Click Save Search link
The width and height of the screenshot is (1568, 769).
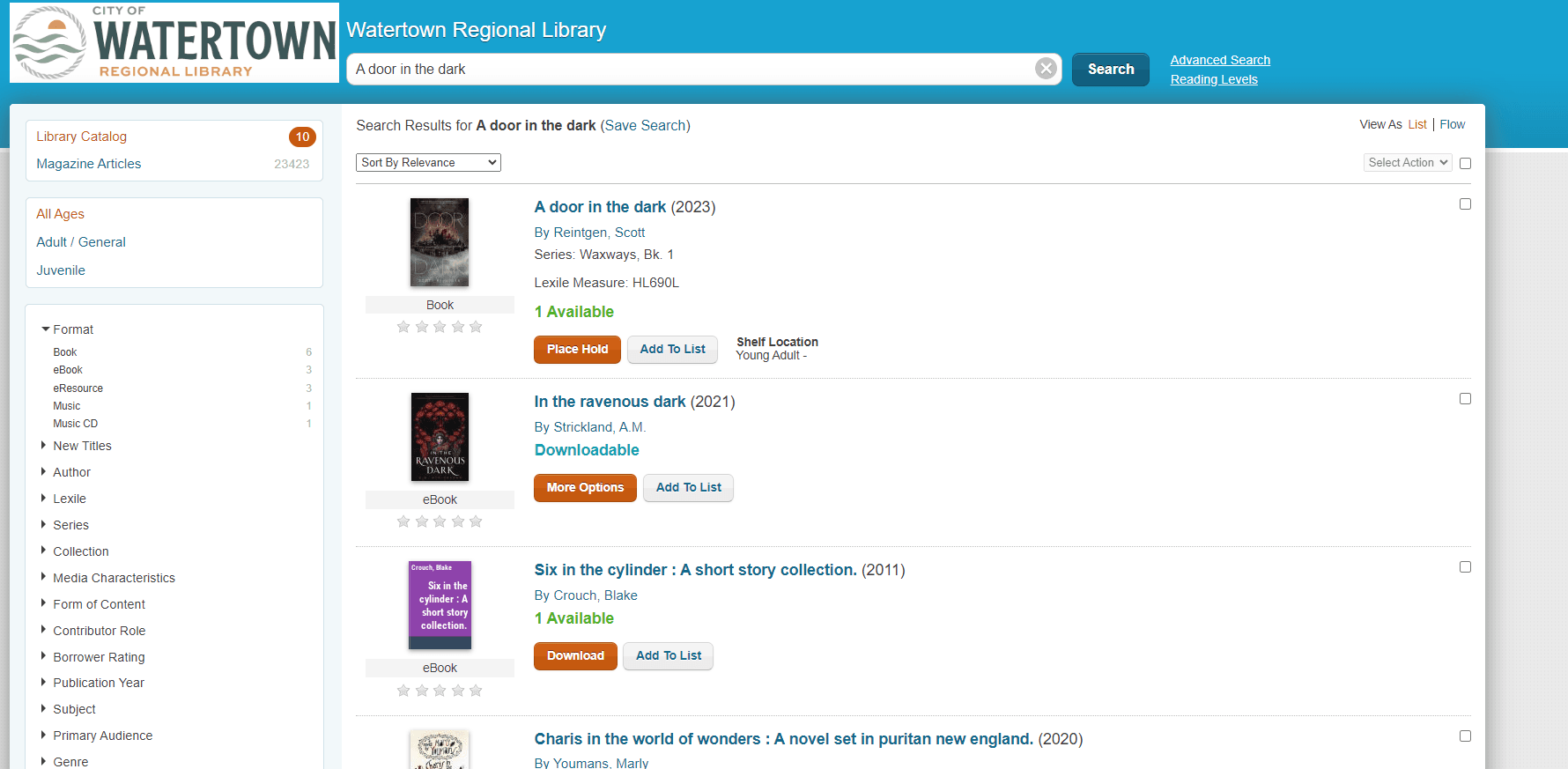click(645, 125)
